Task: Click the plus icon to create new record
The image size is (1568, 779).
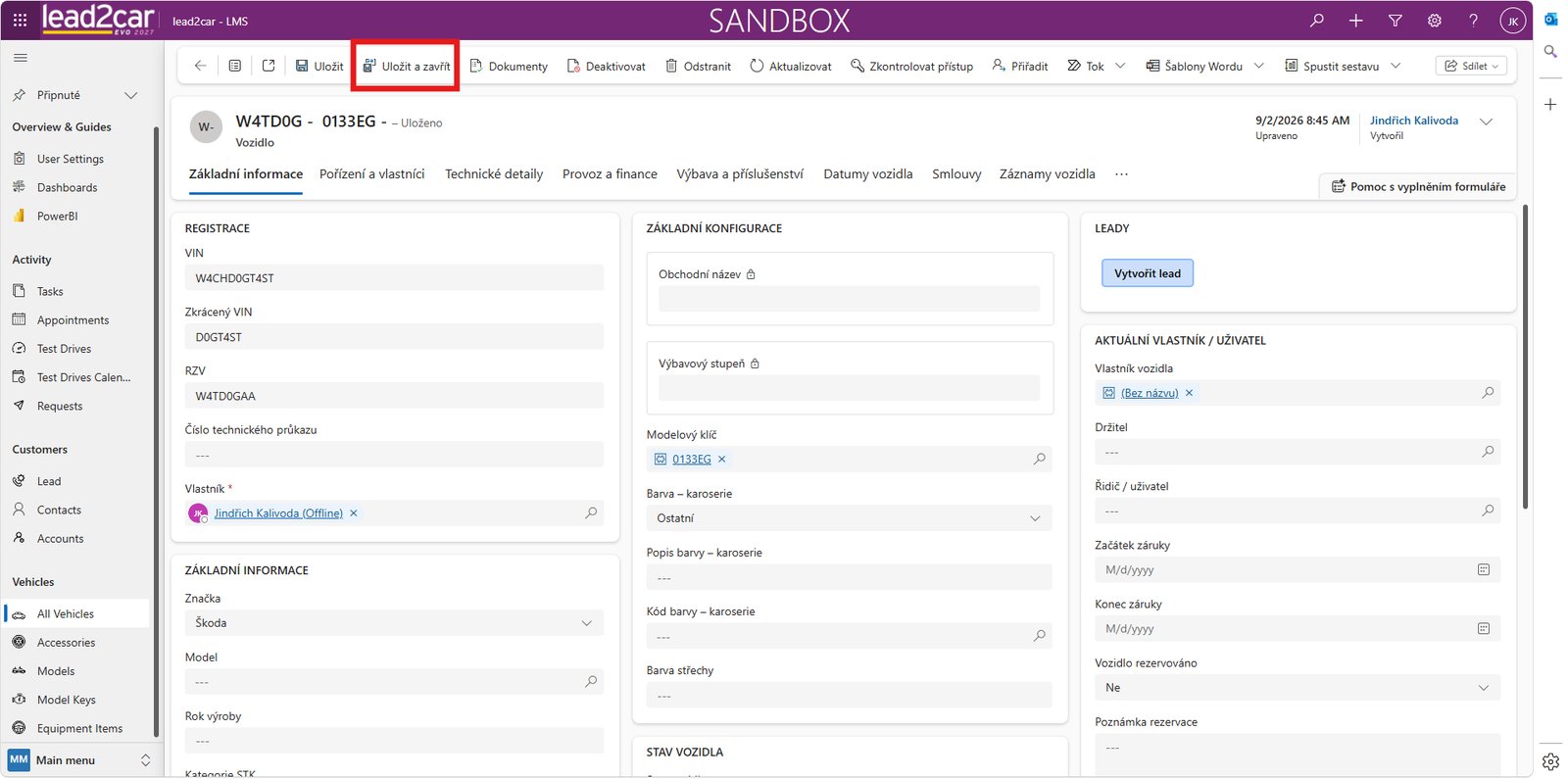Action: pos(1355,20)
